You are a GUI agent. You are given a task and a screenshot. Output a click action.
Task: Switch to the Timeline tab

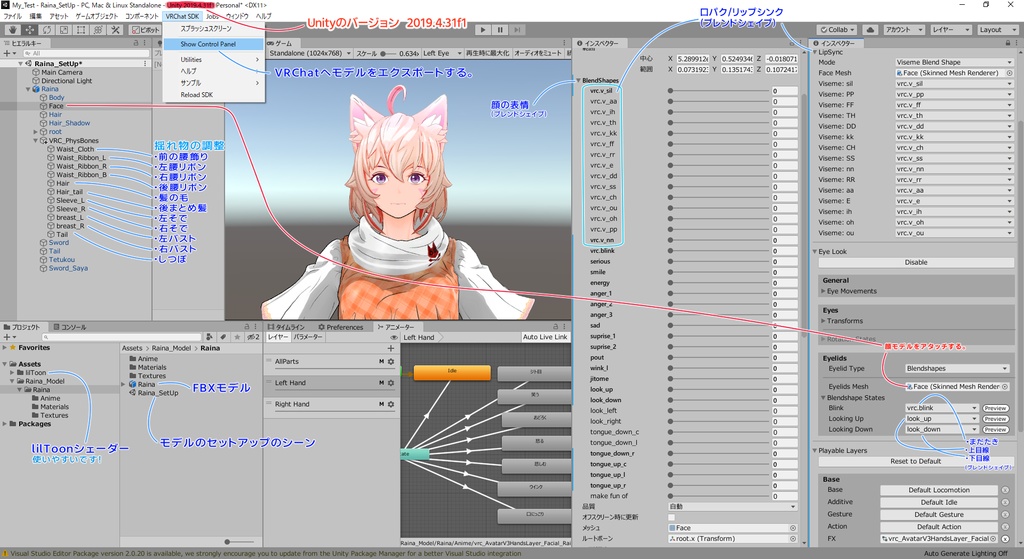(286, 327)
